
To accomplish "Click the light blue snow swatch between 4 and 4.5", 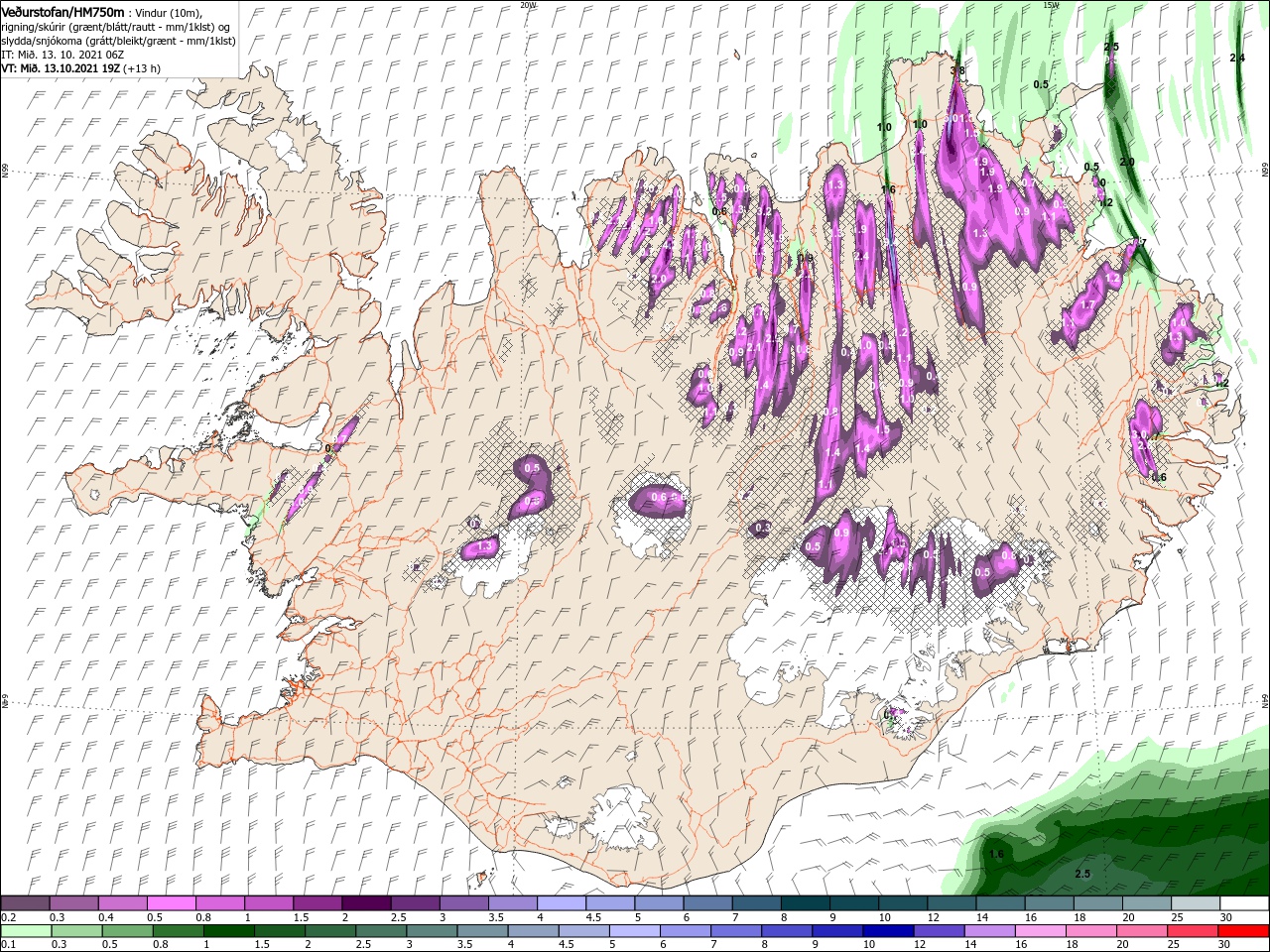I will coord(560,903).
